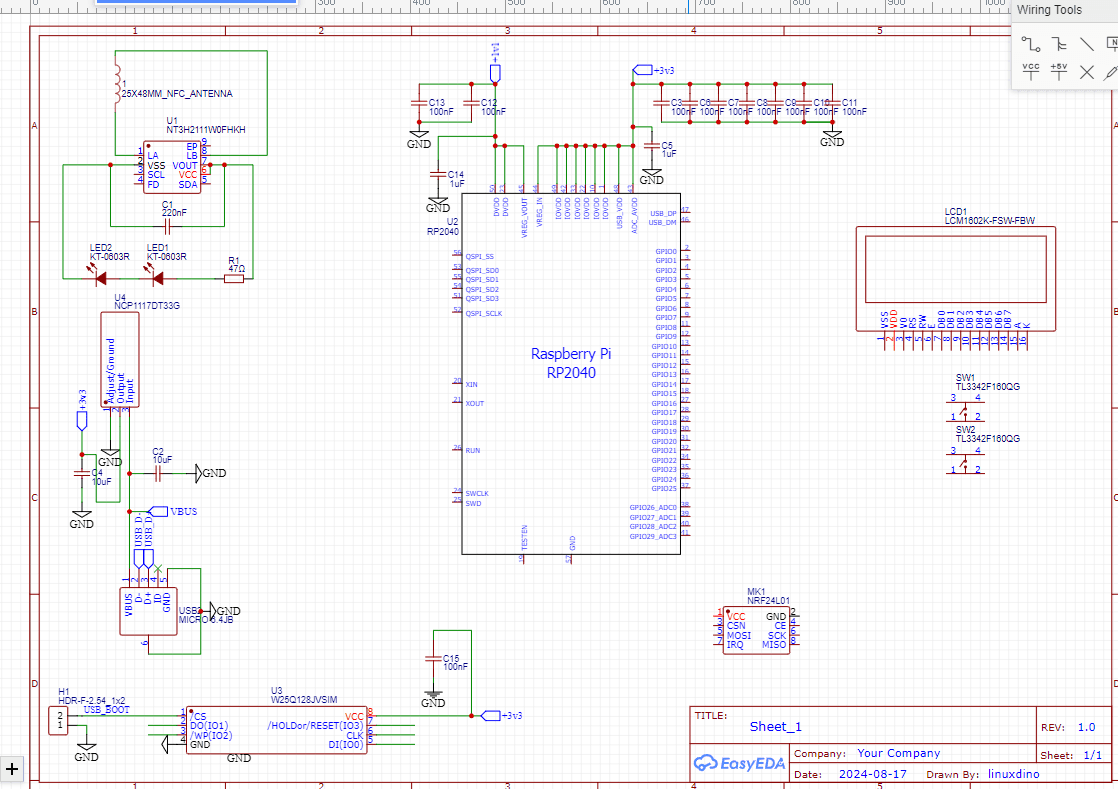The height and width of the screenshot is (789, 1118).
Task: Select the Sheet_1 title text
Action: tap(776, 727)
